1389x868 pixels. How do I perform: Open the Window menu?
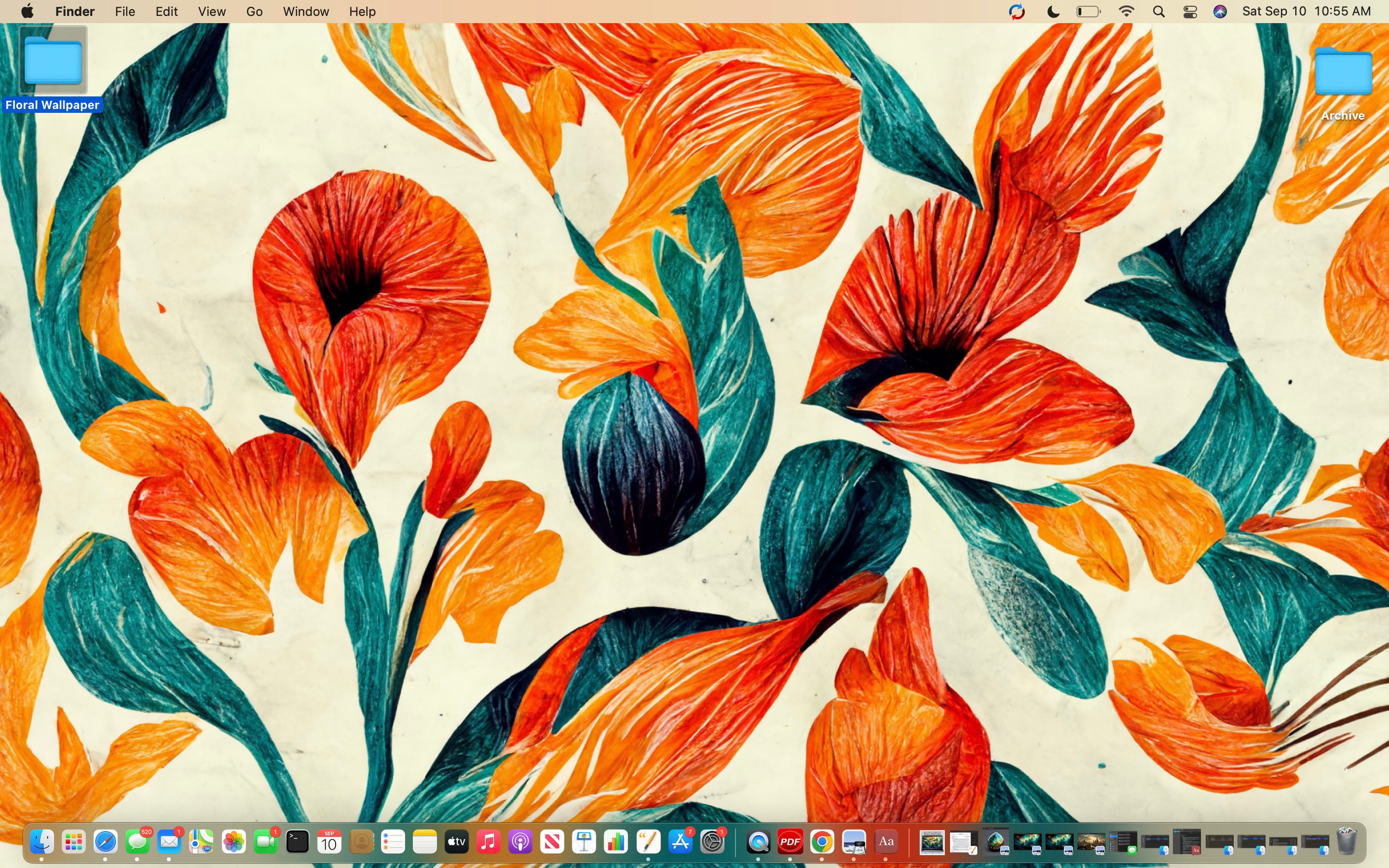(305, 11)
